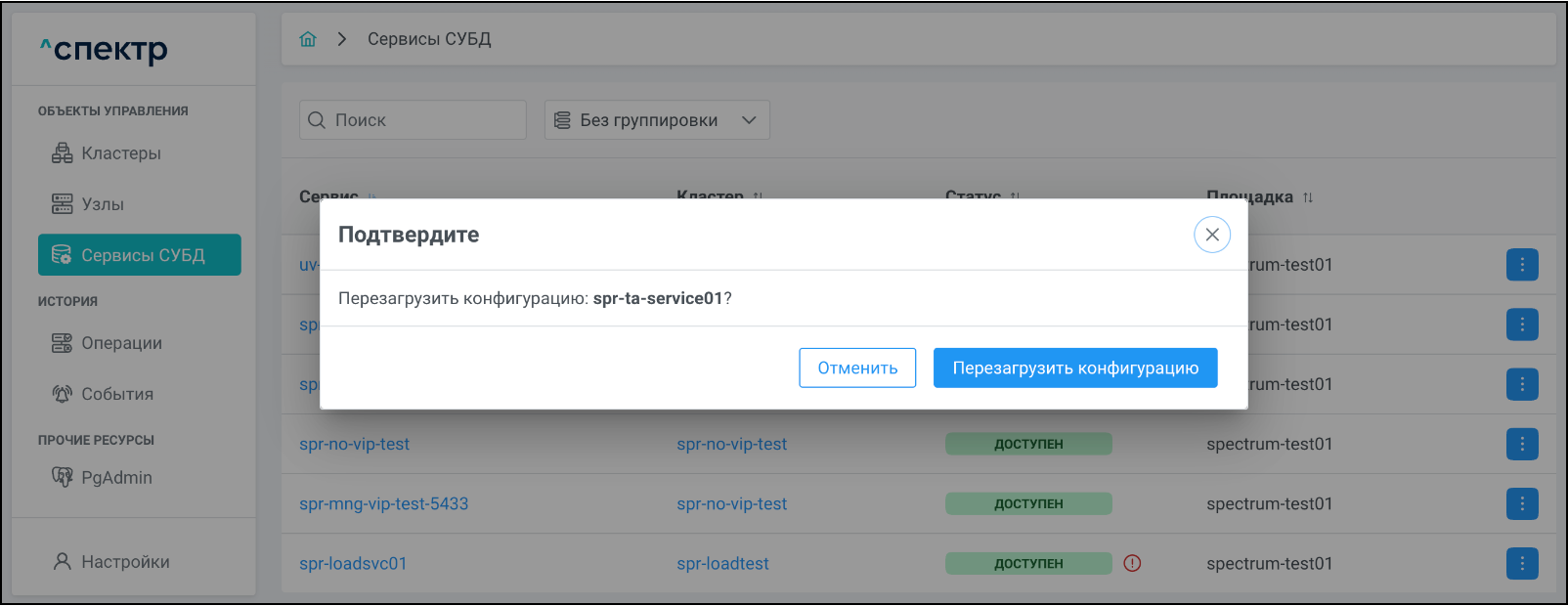Click the Спектр logo
This screenshot has height=606, width=1568.
pos(104,49)
